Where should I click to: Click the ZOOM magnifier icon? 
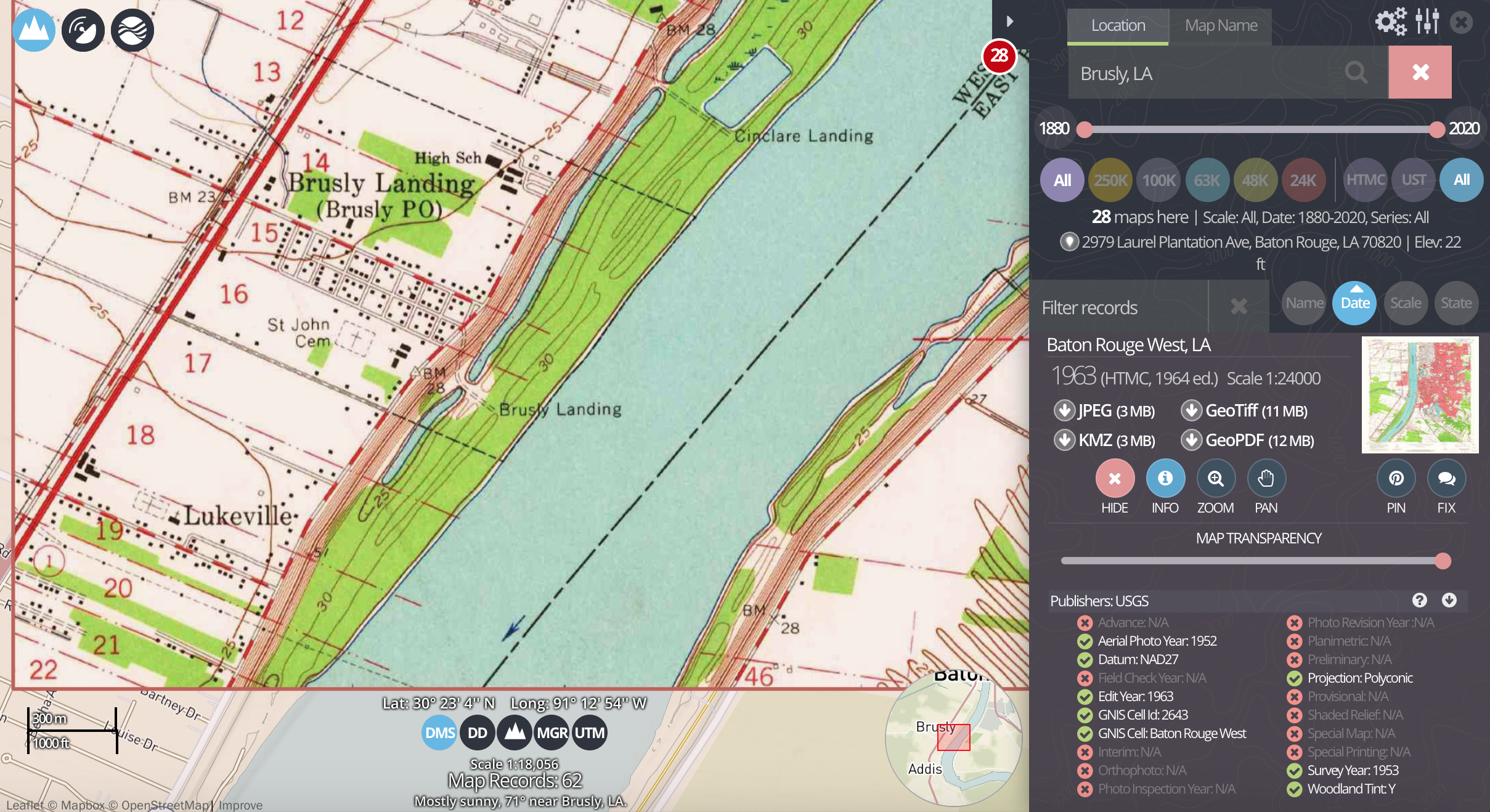coord(1215,479)
